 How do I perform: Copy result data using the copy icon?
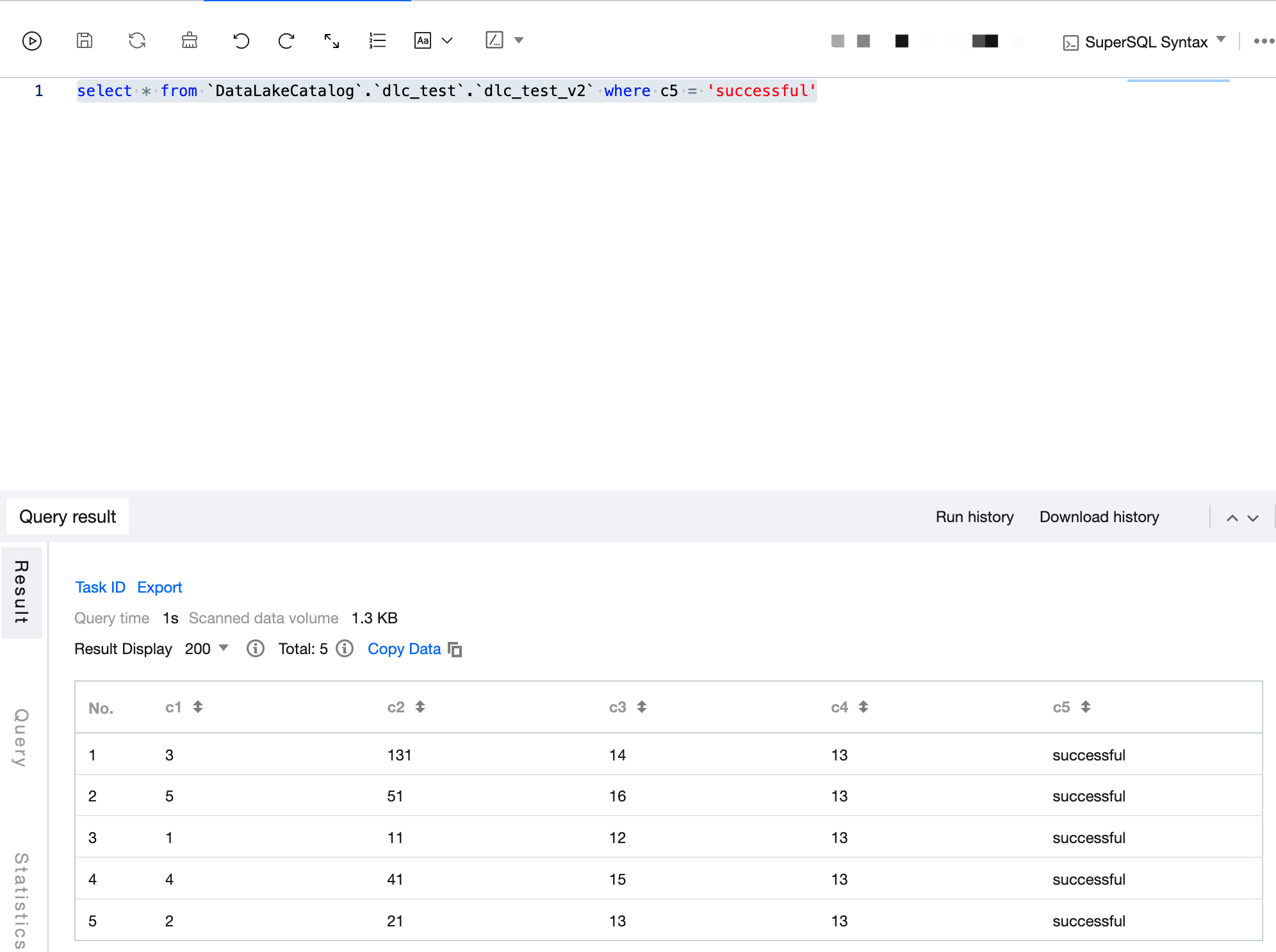pos(455,650)
